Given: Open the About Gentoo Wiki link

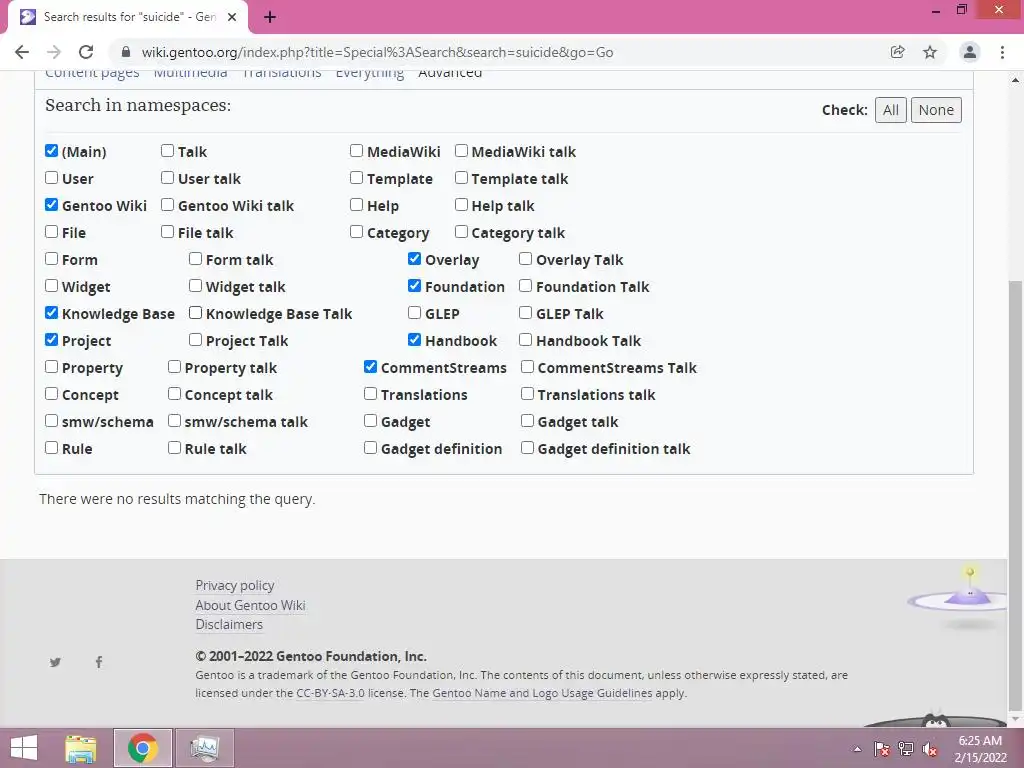Looking at the screenshot, I should (x=250, y=605).
